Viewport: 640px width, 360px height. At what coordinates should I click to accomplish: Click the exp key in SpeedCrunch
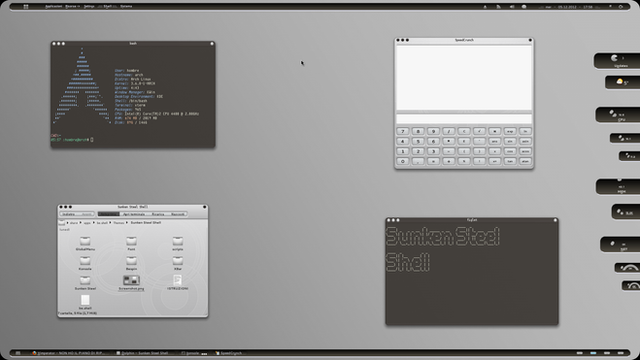coord(510,131)
